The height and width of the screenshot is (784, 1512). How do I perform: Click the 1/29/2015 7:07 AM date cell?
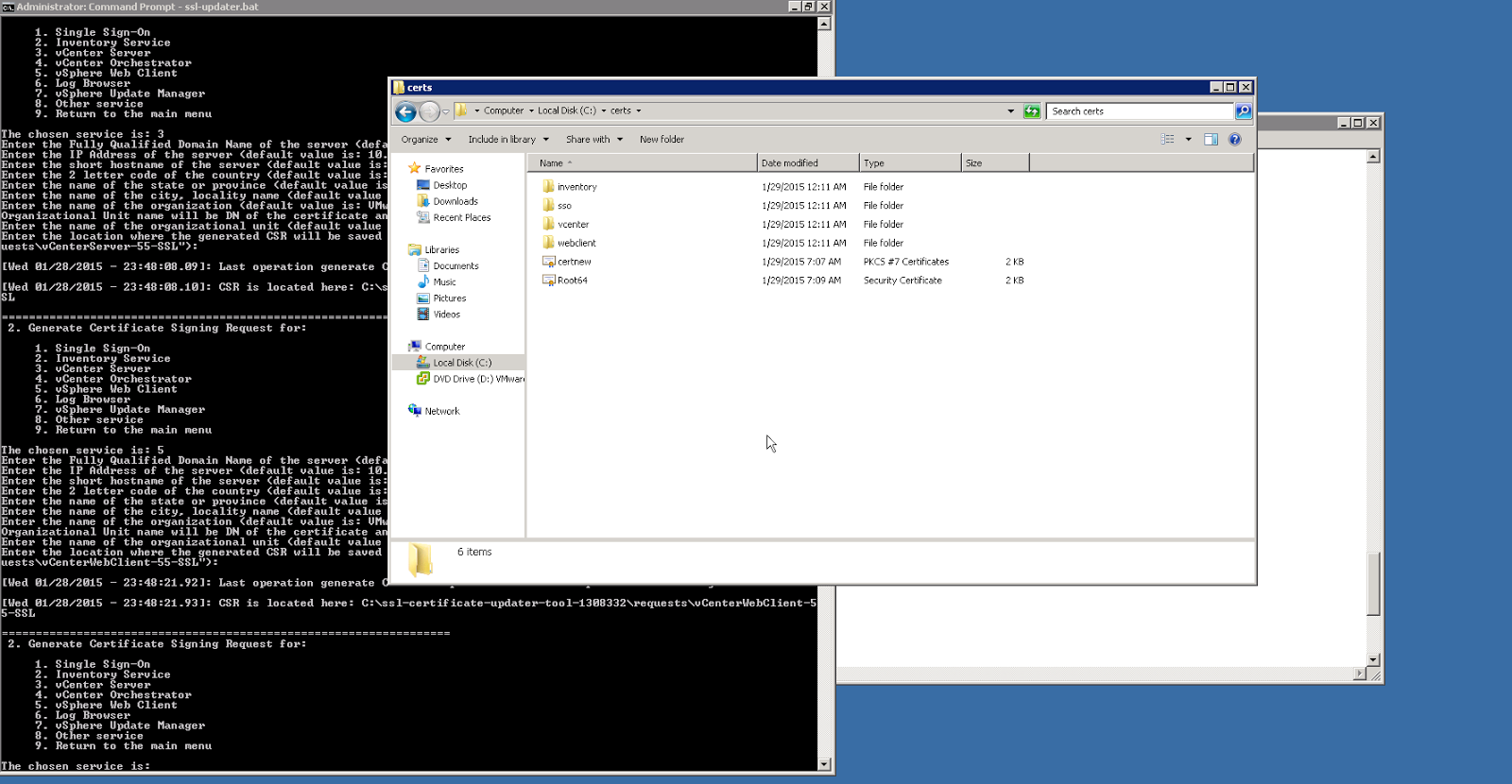tap(801, 262)
